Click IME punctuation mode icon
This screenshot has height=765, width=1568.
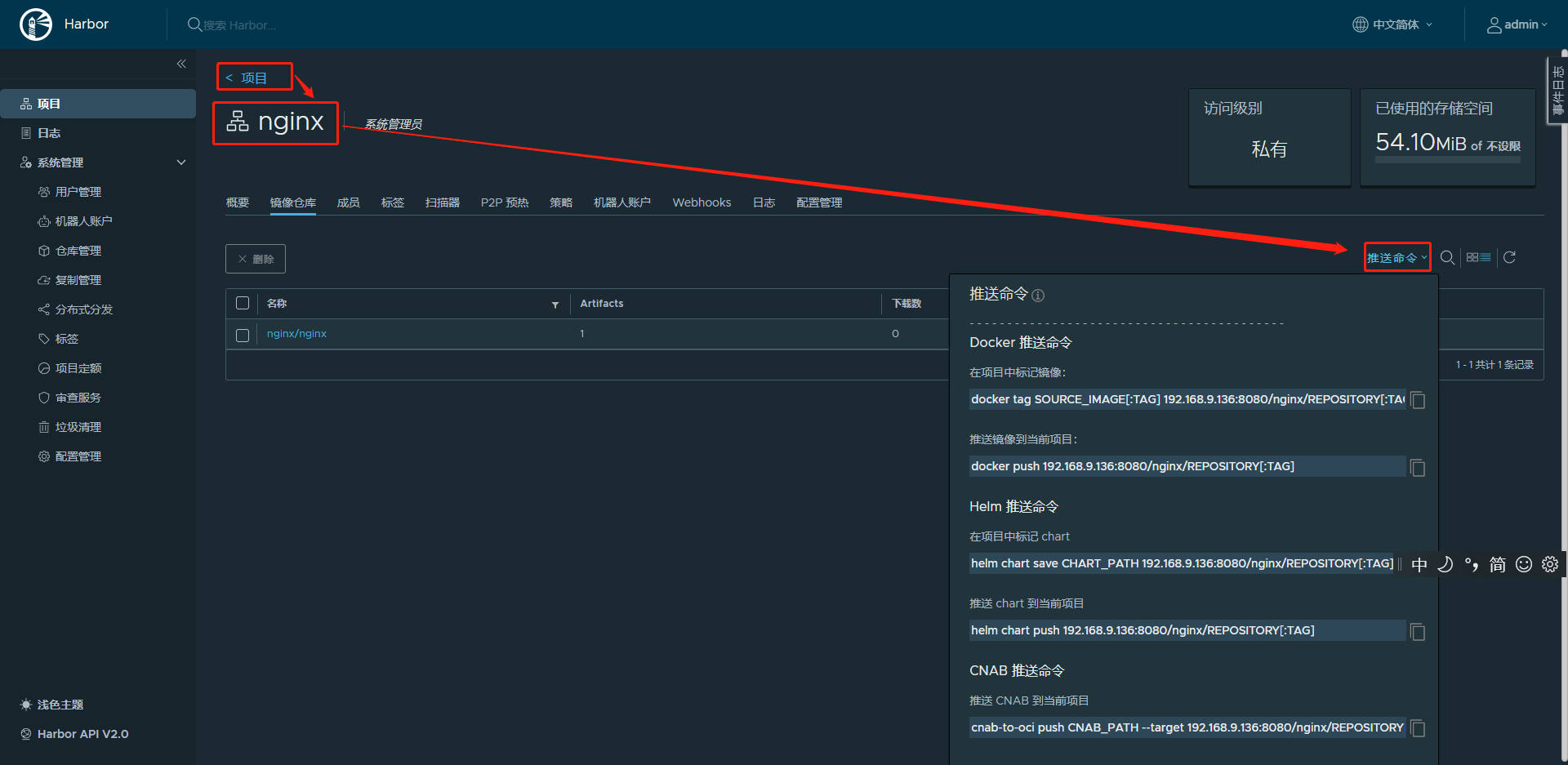tap(1472, 564)
